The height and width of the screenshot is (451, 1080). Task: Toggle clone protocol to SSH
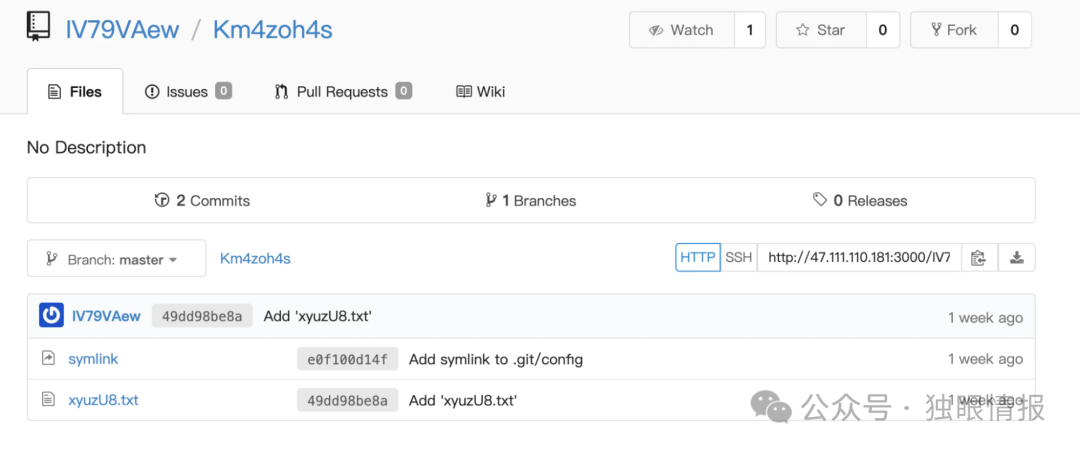(739, 258)
